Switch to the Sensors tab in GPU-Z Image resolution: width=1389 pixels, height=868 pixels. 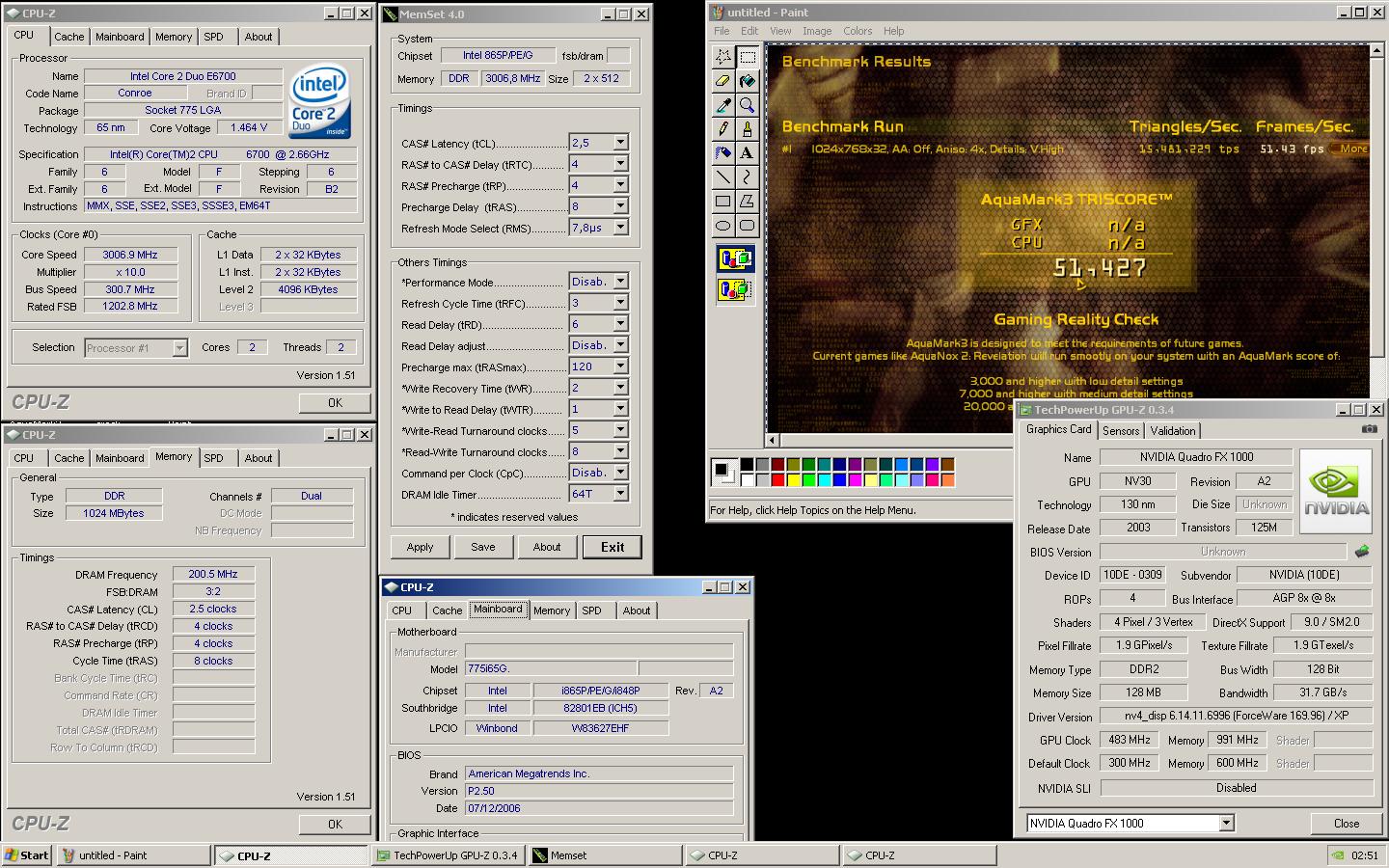pos(1121,431)
